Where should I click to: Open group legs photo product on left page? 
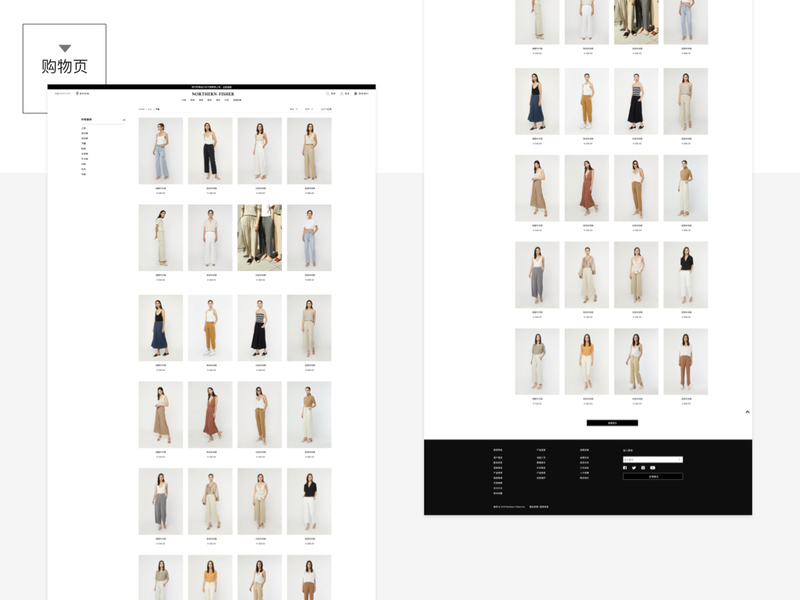260,238
